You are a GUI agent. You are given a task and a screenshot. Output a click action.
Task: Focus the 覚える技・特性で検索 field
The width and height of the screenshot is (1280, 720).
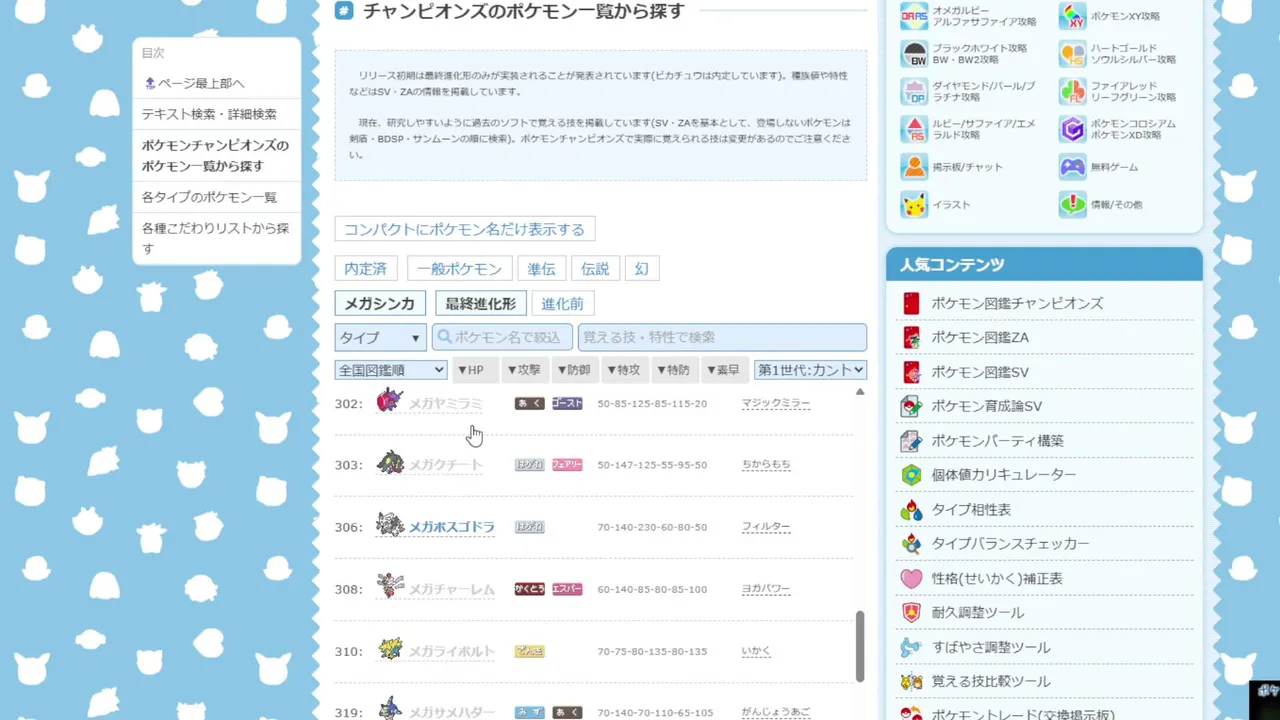(x=722, y=337)
